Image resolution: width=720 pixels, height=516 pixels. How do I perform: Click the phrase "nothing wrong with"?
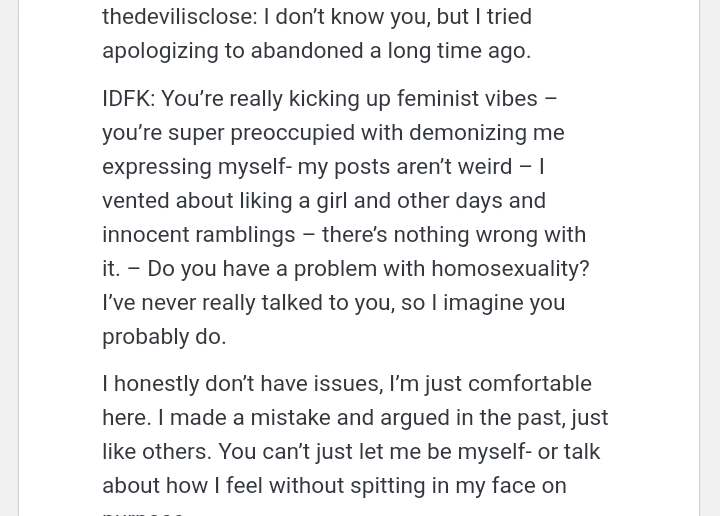click(489, 235)
